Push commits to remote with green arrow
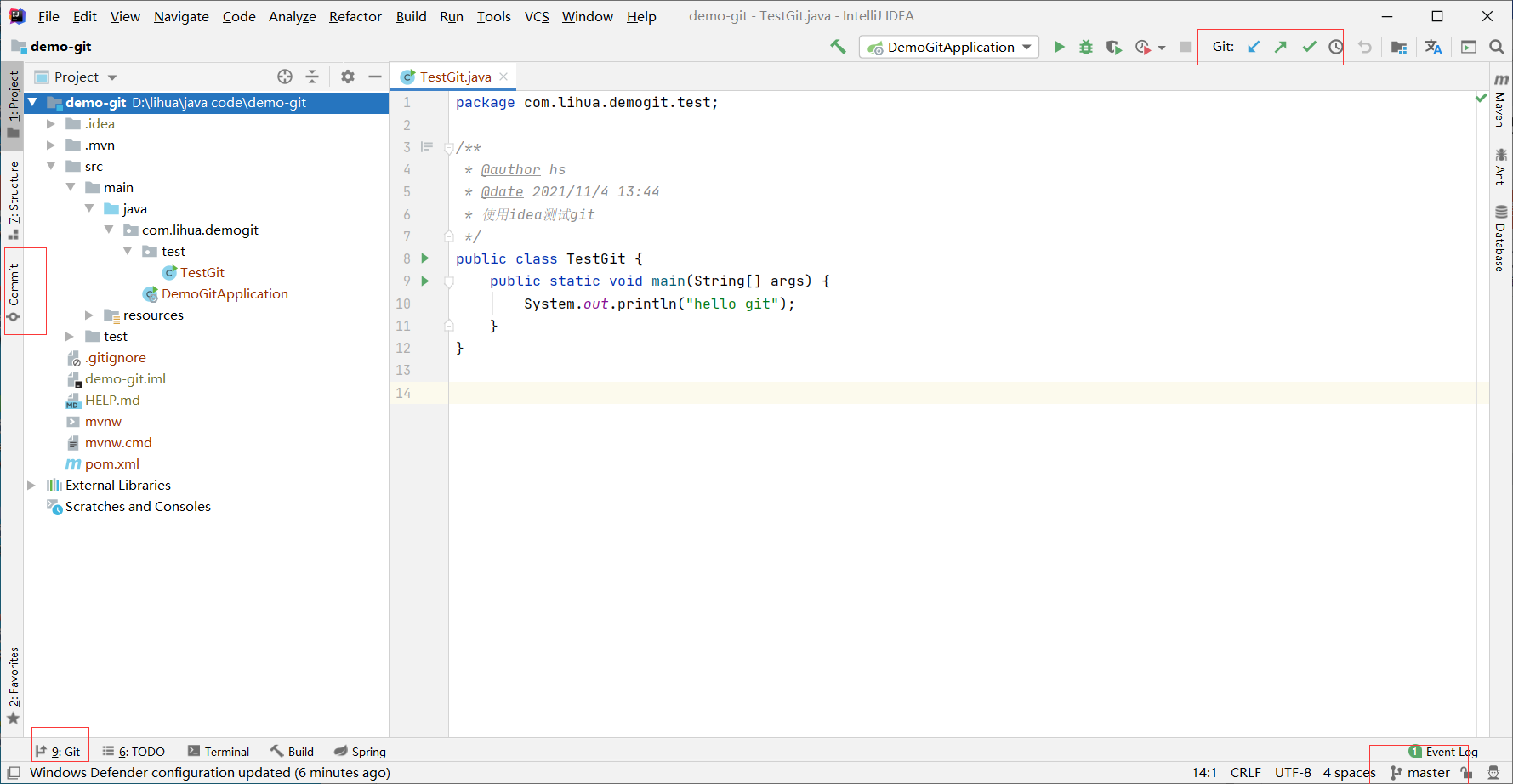 [x=1281, y=47]
